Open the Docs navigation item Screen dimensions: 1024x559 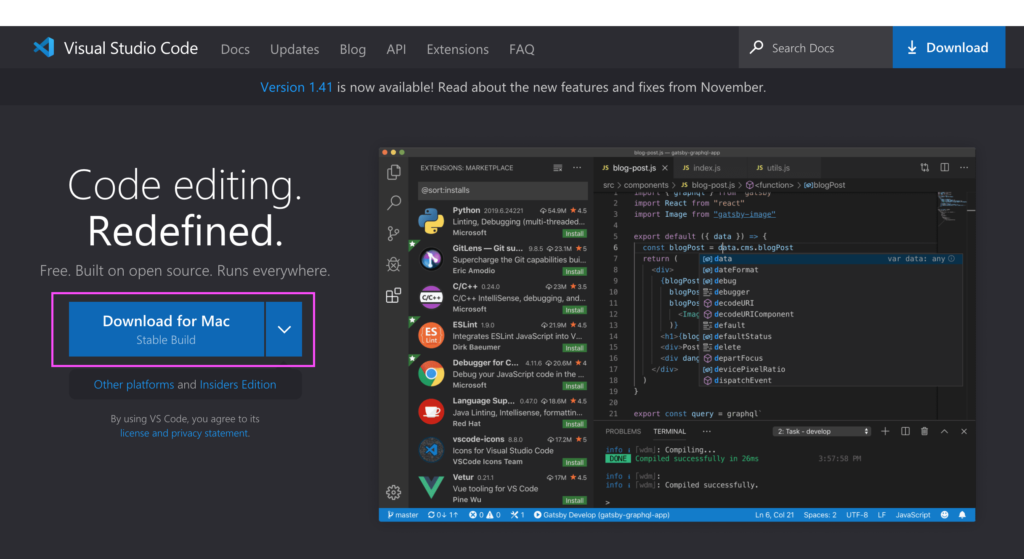click(235, 49)
